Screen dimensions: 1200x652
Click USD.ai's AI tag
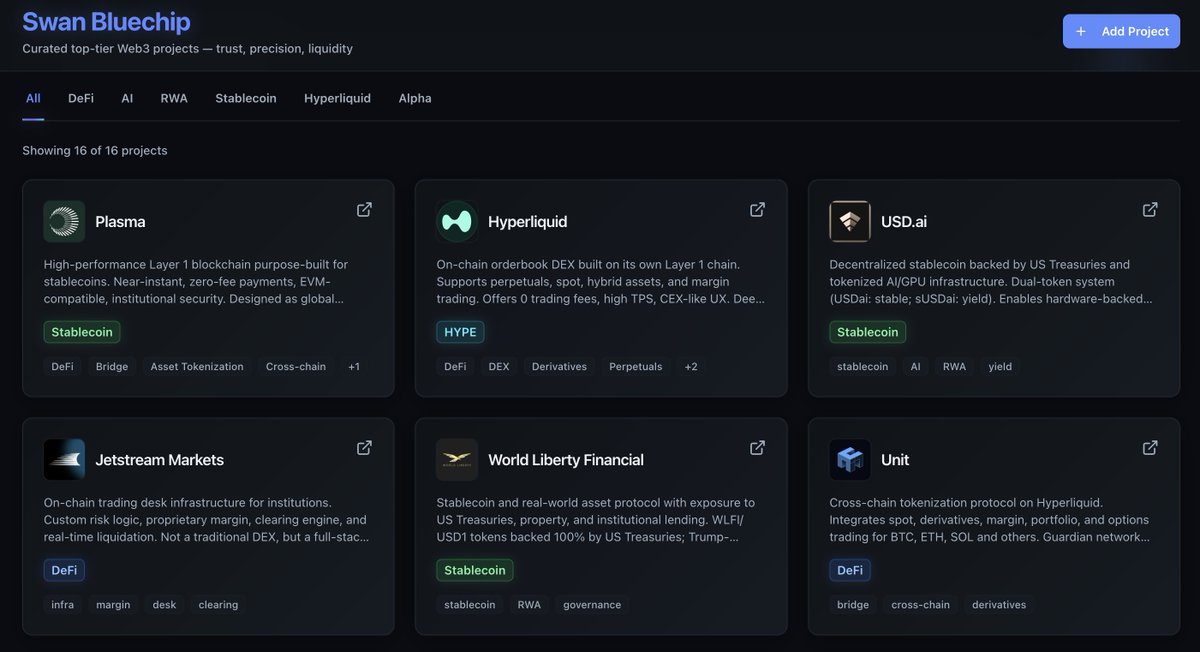point(915,367)
